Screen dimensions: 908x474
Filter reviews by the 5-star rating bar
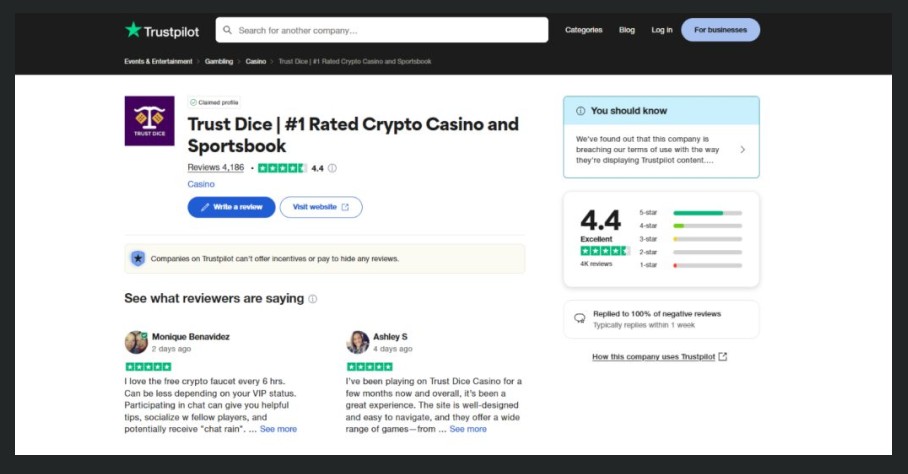[707, 213]
